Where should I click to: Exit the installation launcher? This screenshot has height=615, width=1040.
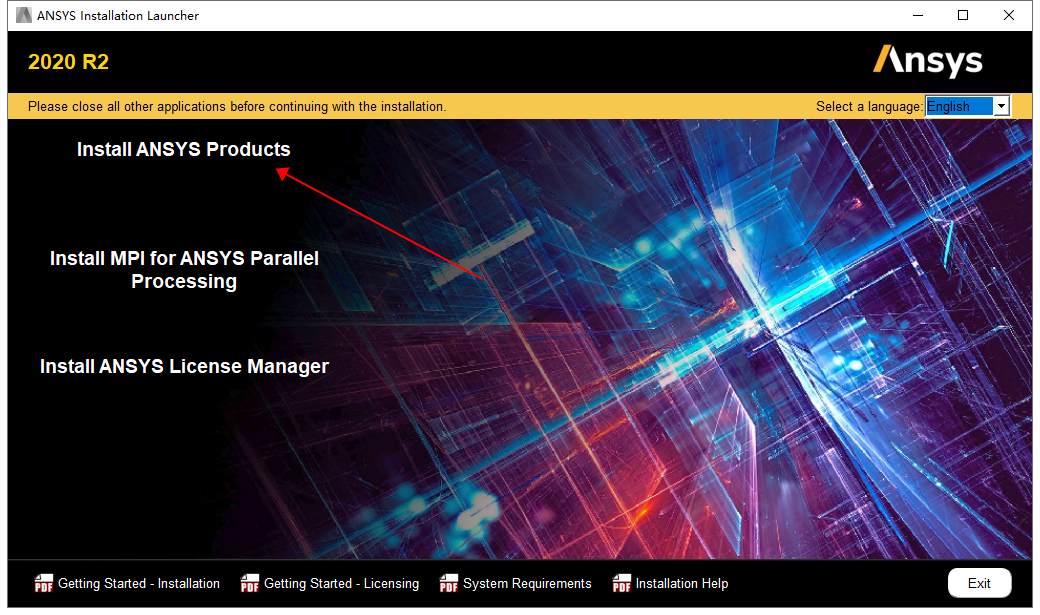[x=979, y=583]
